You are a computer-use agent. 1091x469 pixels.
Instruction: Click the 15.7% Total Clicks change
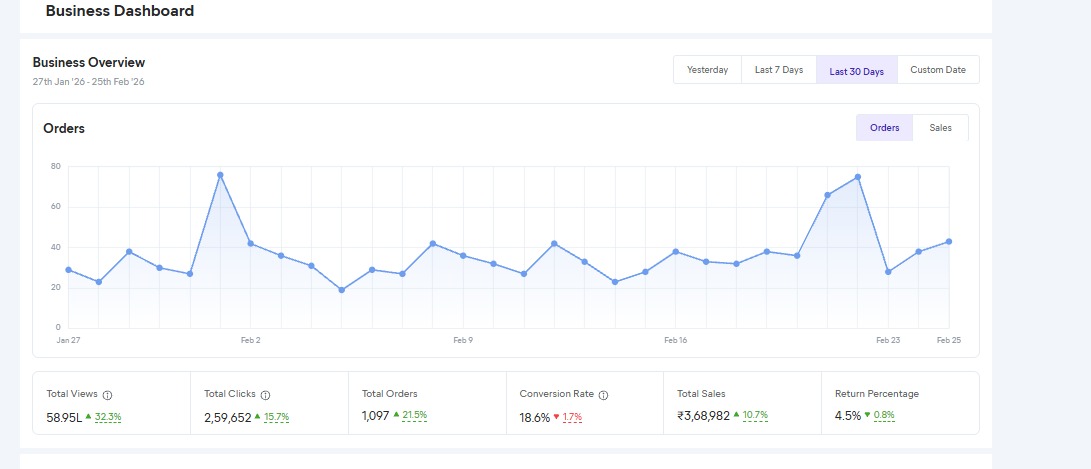pyautogui.click(x=275, y=417)
